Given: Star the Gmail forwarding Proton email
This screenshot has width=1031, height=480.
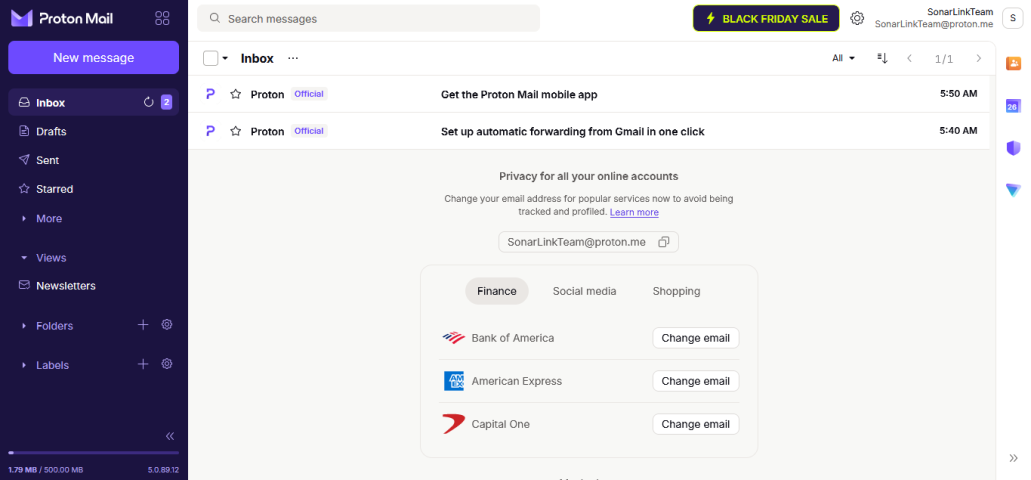Looking at the screenshot, I should point(235,132).
